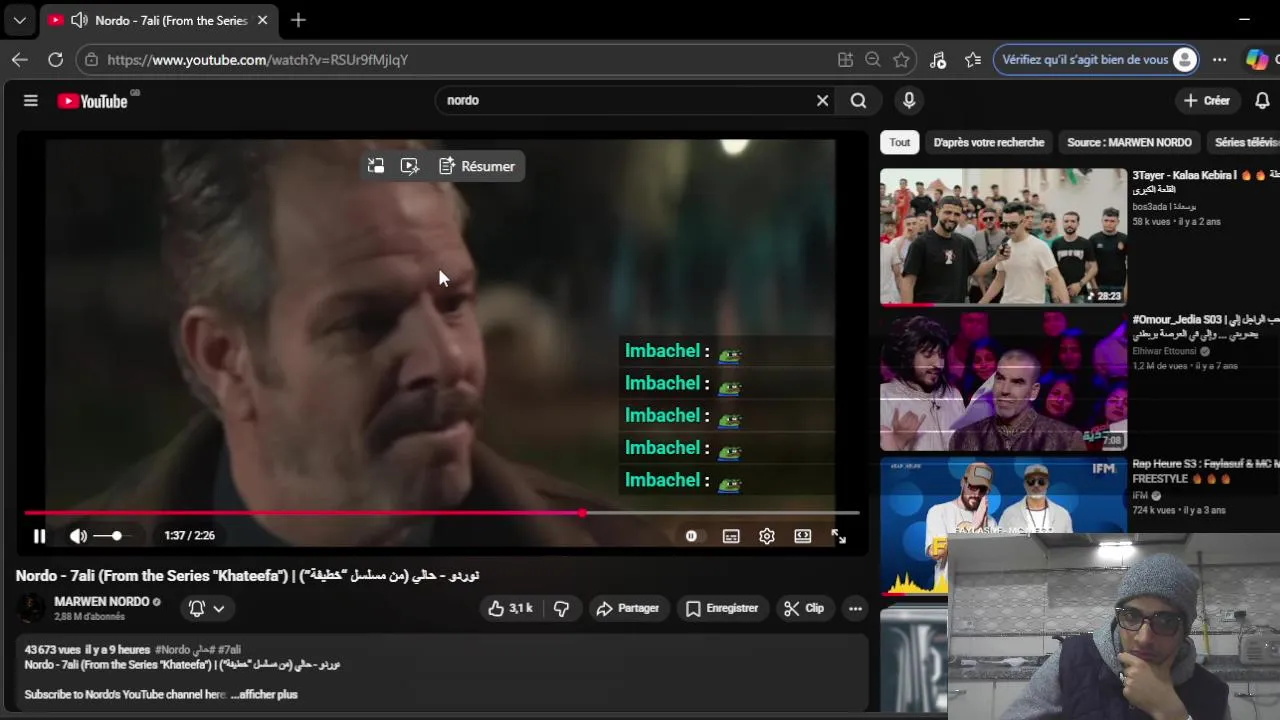This screenshot has height=720, width=1280.
Task: Open the Copilot icon in the browser toolbar
Action: (1257, 60)
